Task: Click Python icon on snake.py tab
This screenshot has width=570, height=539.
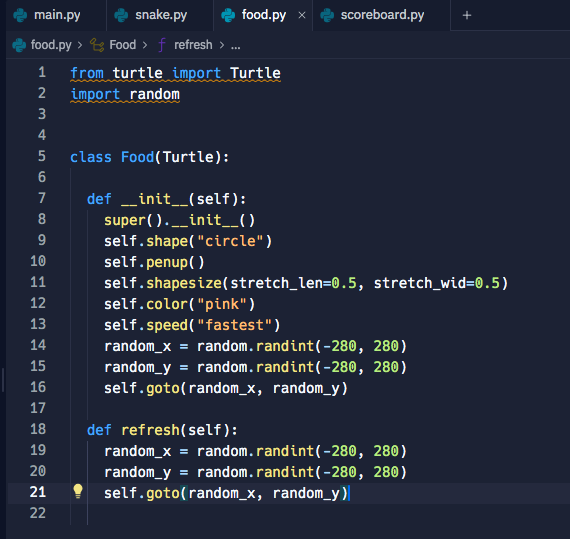Action: pyautogui.click(x=121, y=15)
